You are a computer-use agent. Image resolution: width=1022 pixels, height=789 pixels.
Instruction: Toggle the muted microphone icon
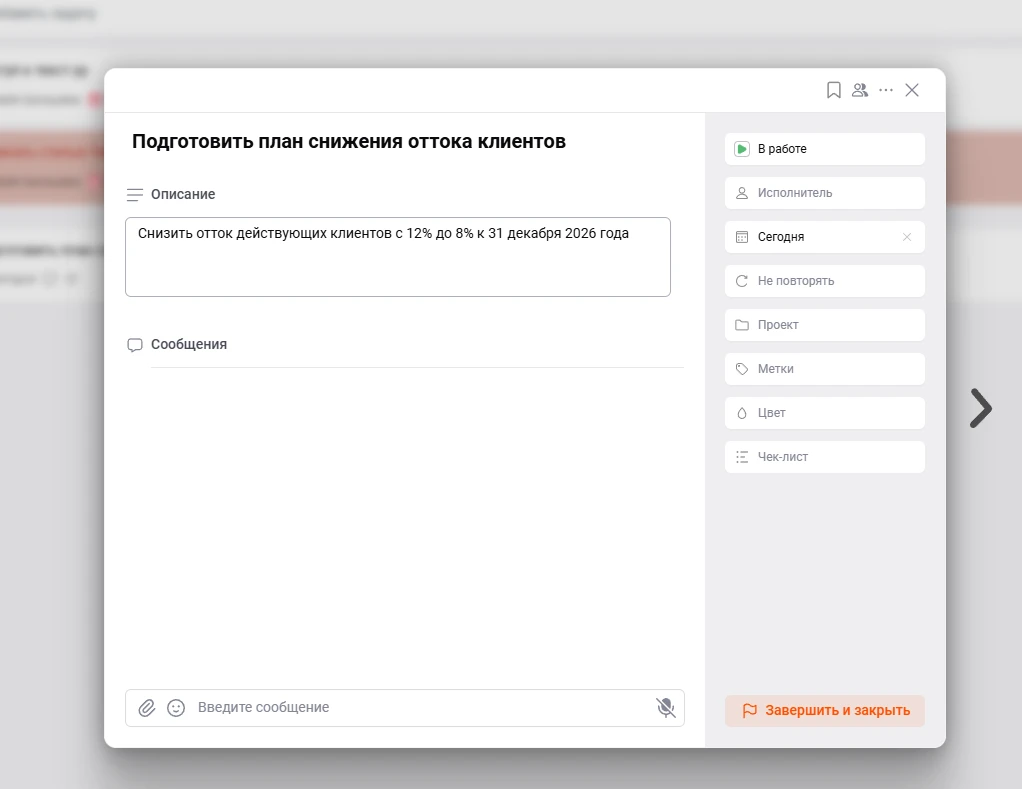665,708
